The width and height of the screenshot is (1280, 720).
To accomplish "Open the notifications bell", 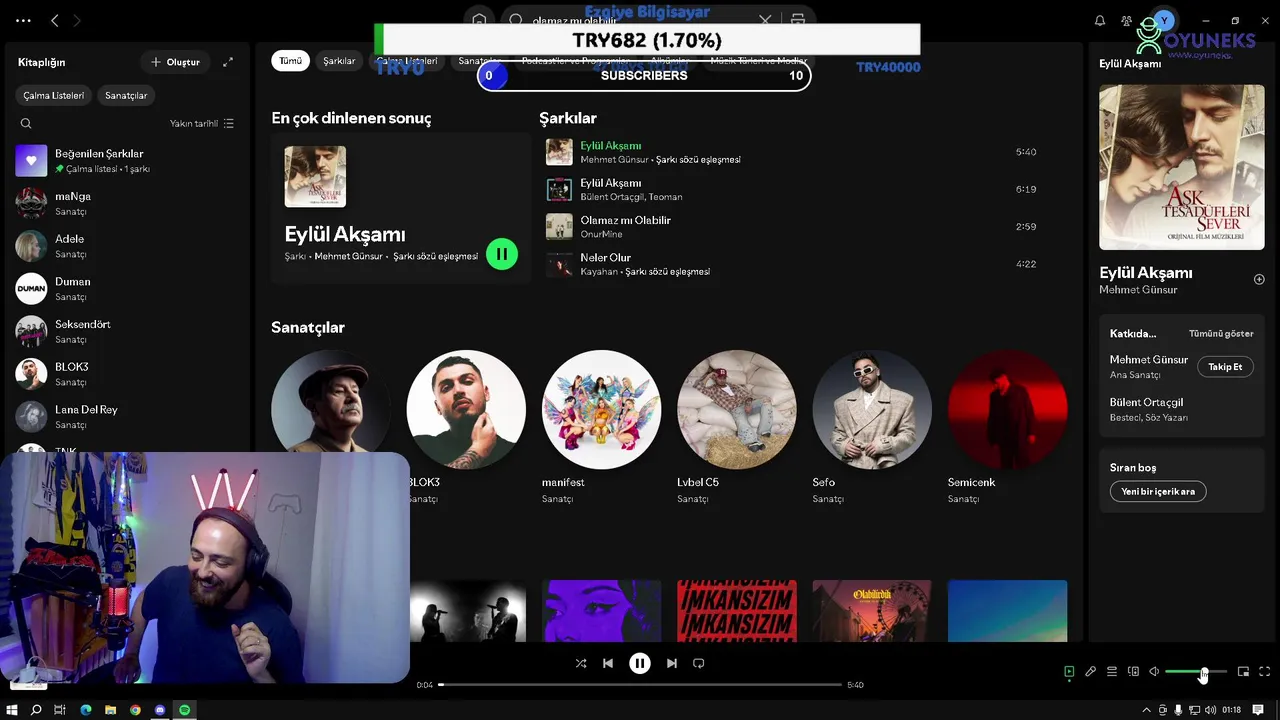I will [x=1100, y=20].
